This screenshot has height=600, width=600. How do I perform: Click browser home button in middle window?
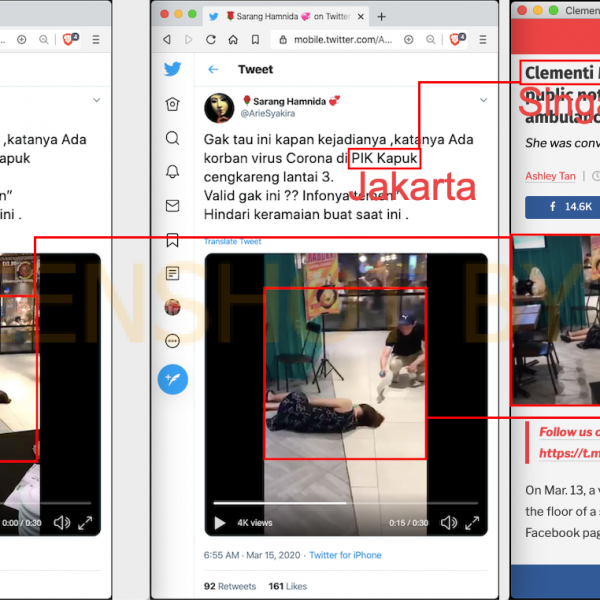(233, 39)
